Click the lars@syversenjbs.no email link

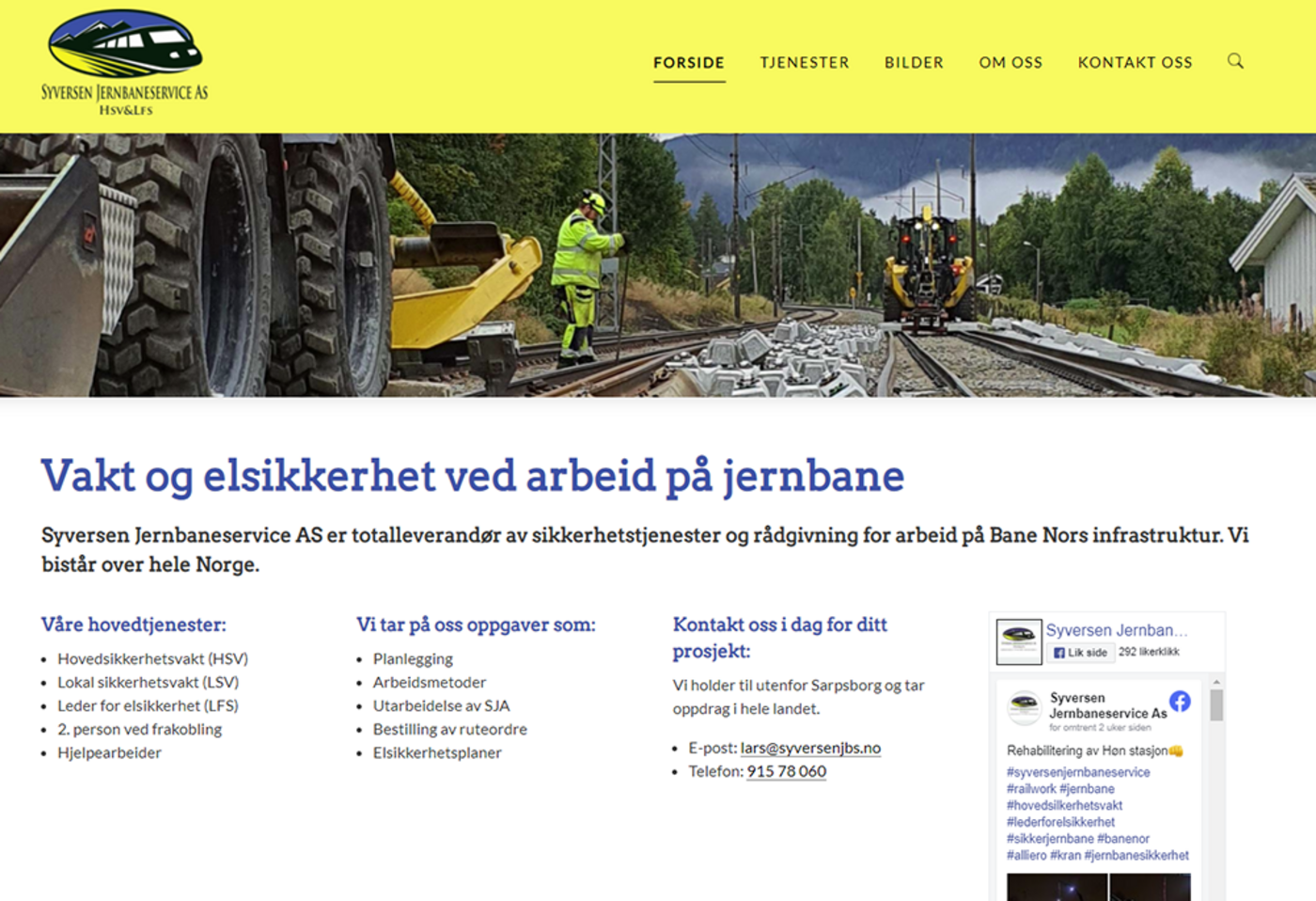[810, 748]
